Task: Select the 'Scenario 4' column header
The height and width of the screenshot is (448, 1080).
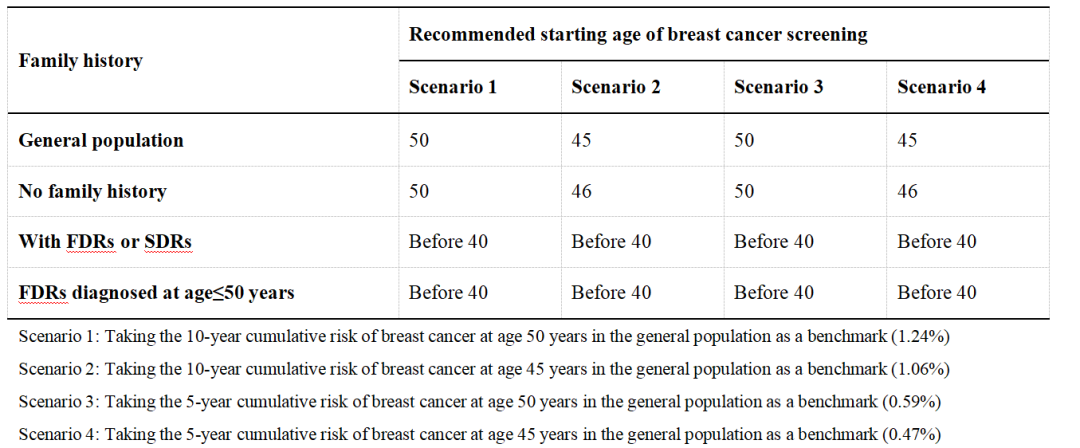Action: click(942, 87)
